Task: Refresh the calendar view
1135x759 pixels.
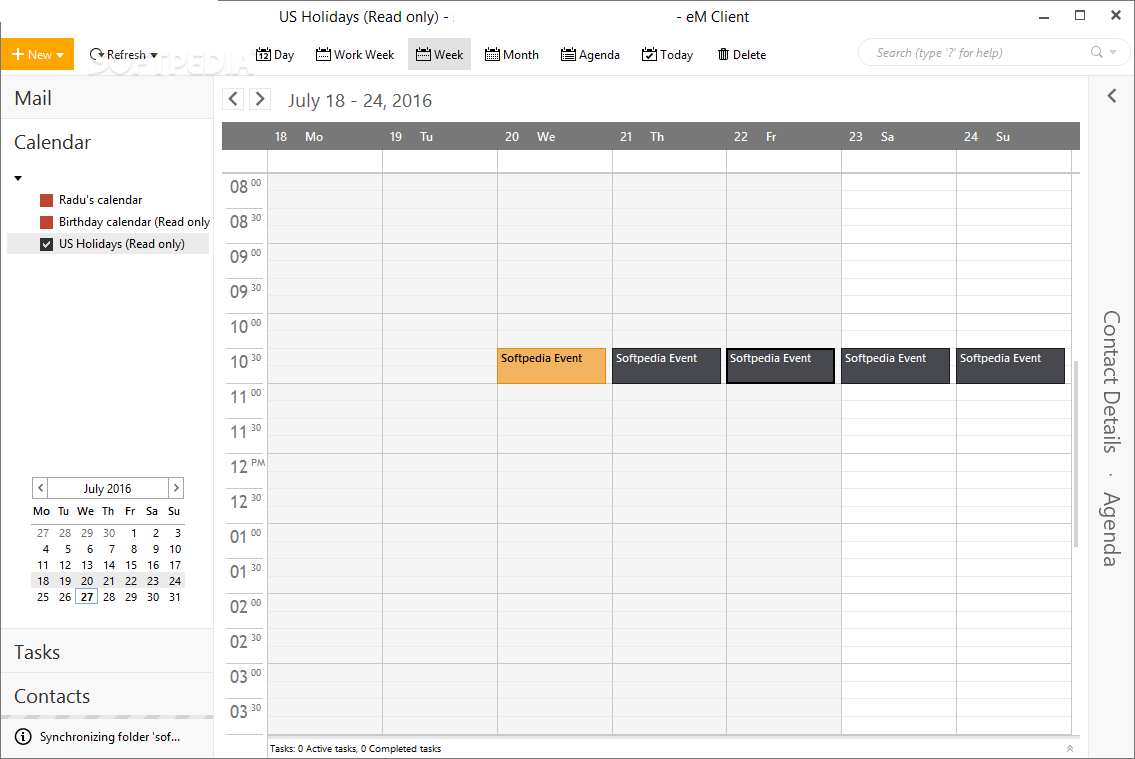Action: pyautogui.click(x=118, y=54)
